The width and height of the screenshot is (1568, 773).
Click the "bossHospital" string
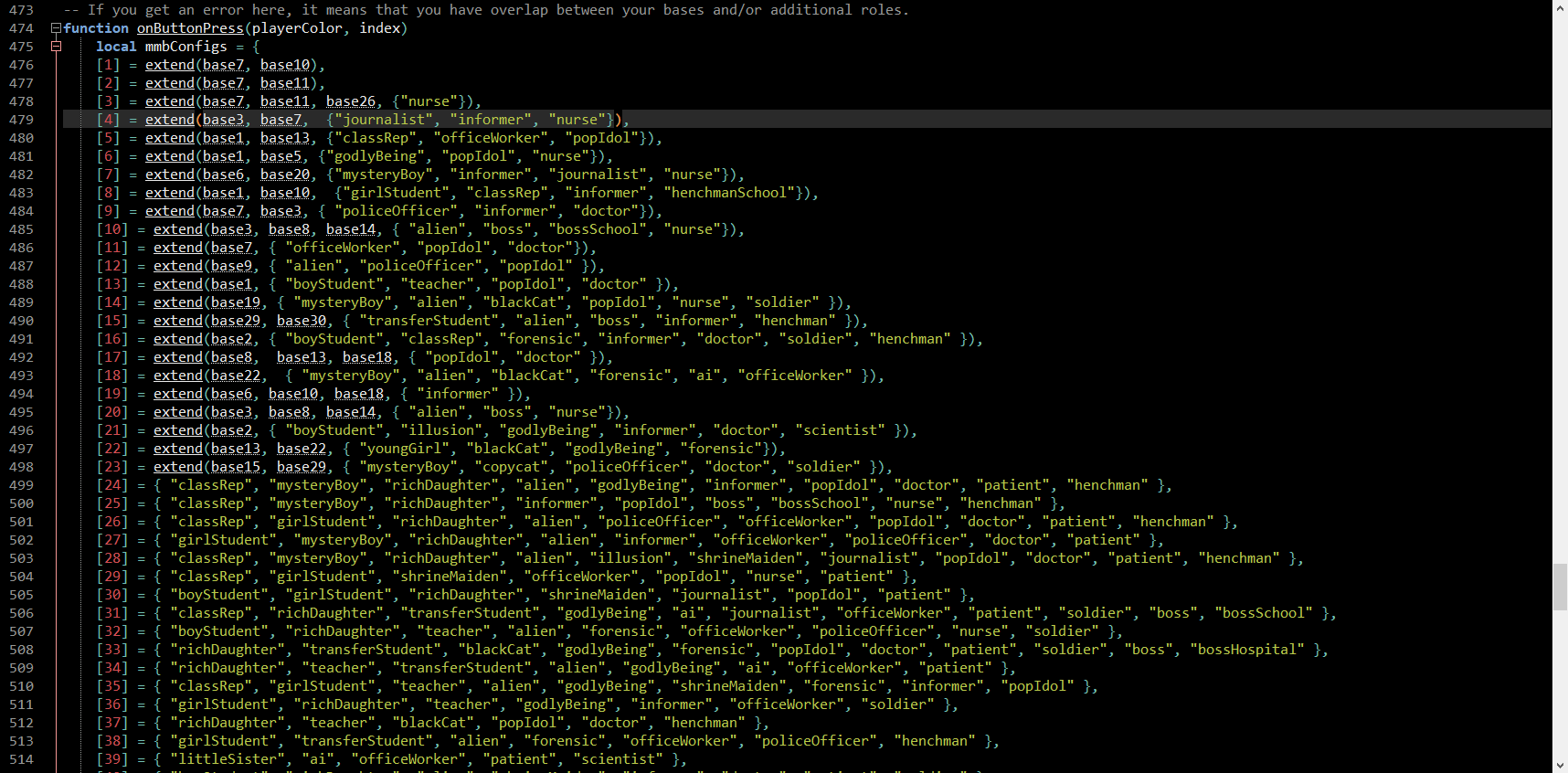tap(1246, 650)
